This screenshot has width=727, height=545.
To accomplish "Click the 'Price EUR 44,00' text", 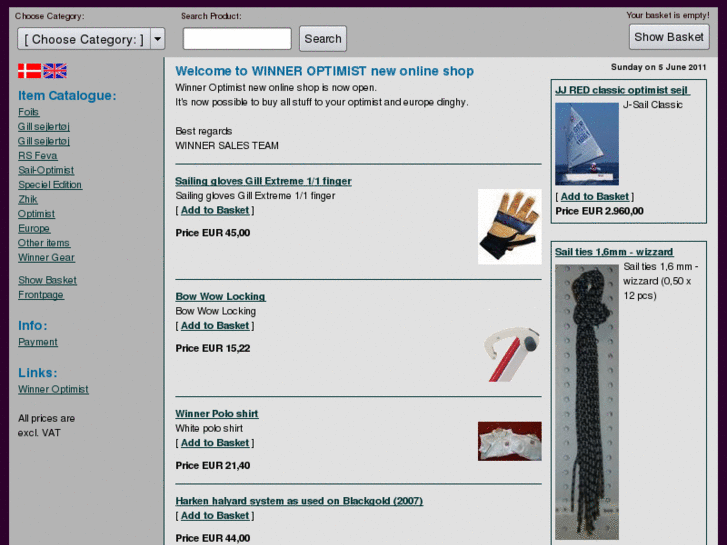I will 213,538.
